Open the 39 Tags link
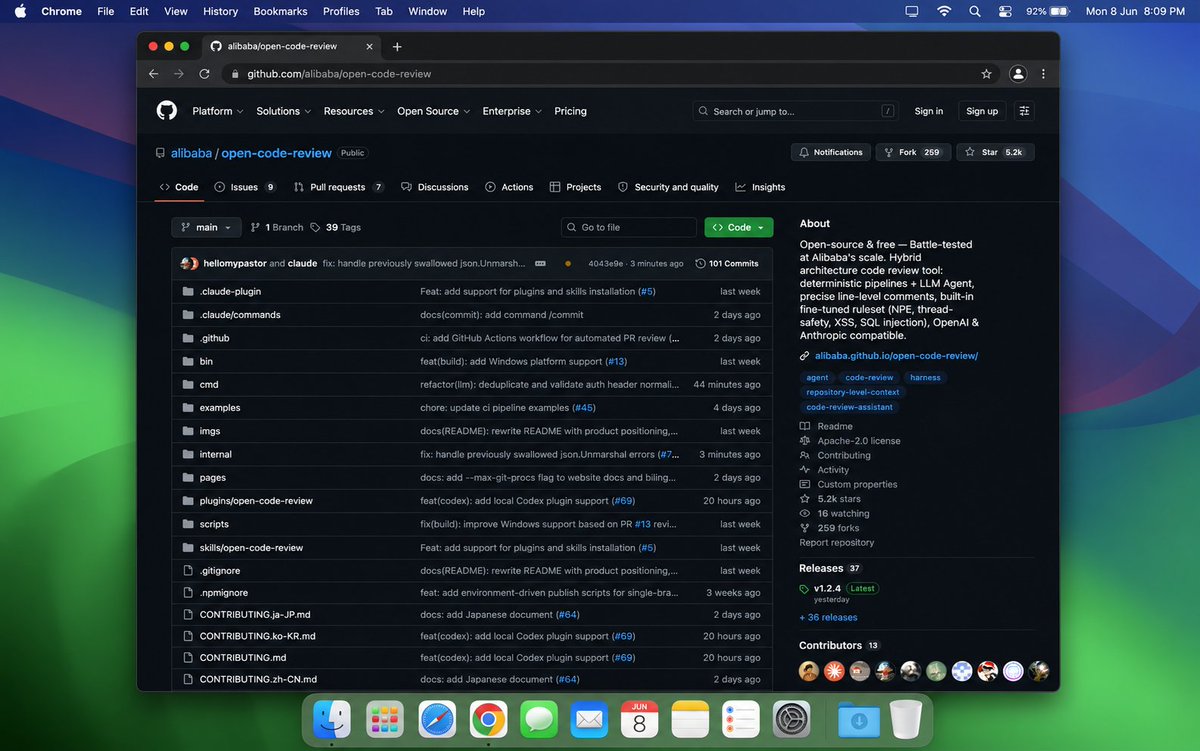This screenshot has width=1200, height=751. tap(336, 227)
